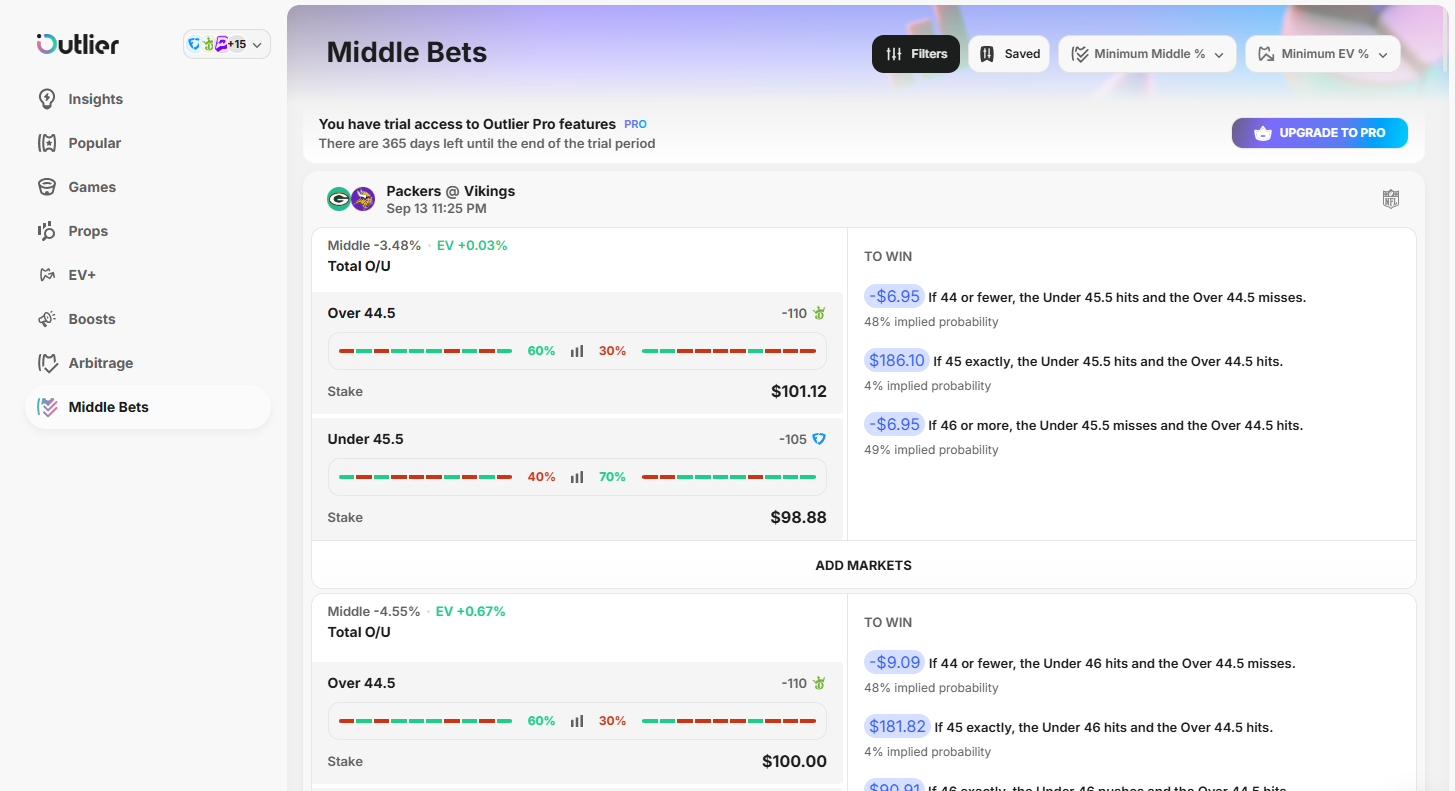Click the Minimum EV % chart icon
The height and width of the screenshot is (791, 1455).
click(1267, 54)
